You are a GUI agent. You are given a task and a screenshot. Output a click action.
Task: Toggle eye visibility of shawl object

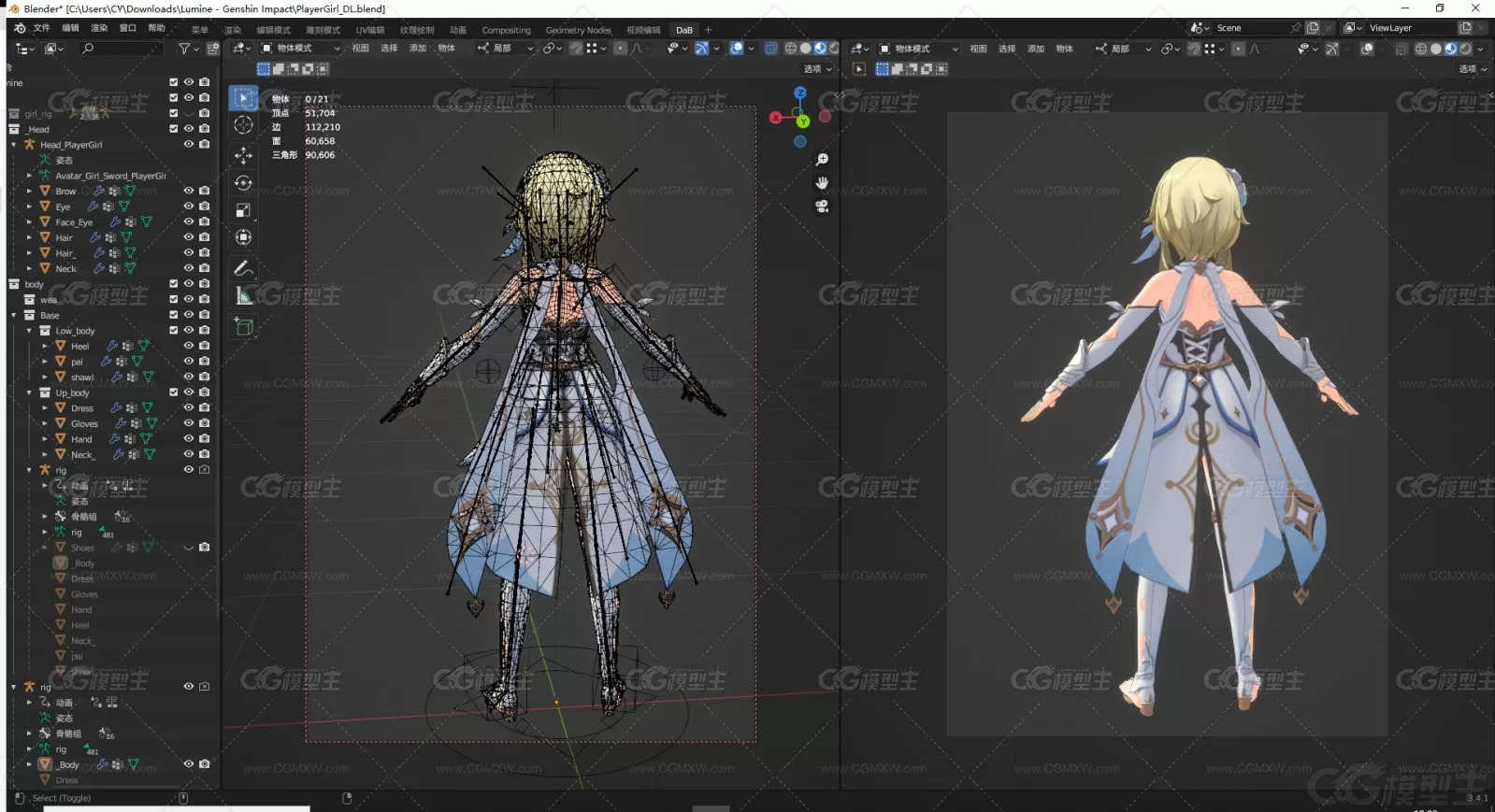tap(189, 377)
